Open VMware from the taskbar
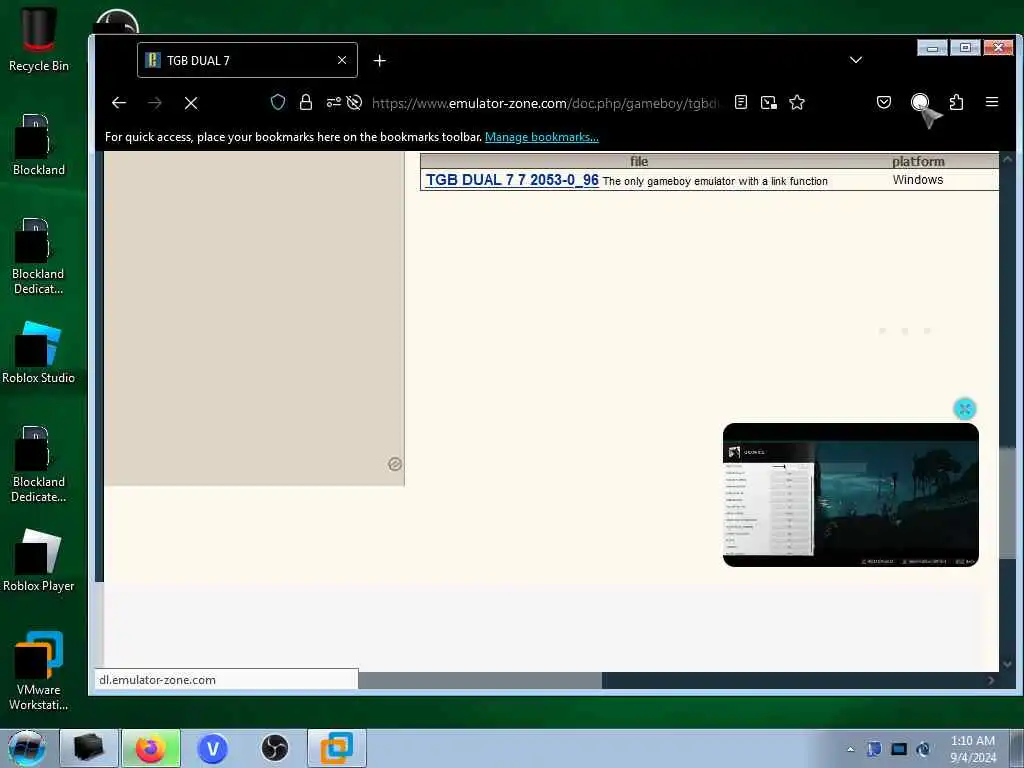 pyautogui.click(x=337, y=748)
